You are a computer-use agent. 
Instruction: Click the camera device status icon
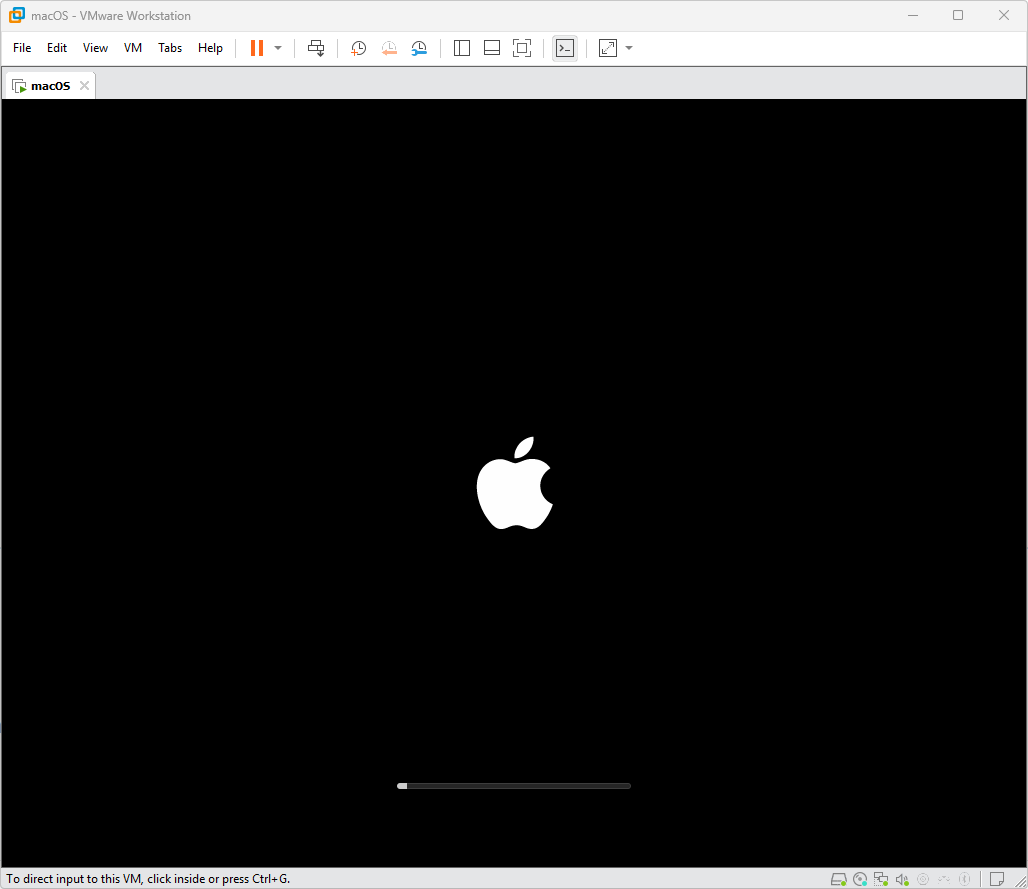coord(923,879)
